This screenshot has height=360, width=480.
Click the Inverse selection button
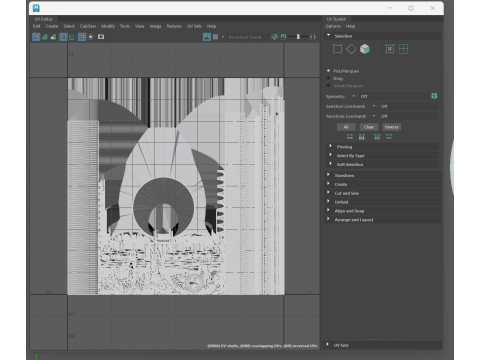click(x=391, y=127)
